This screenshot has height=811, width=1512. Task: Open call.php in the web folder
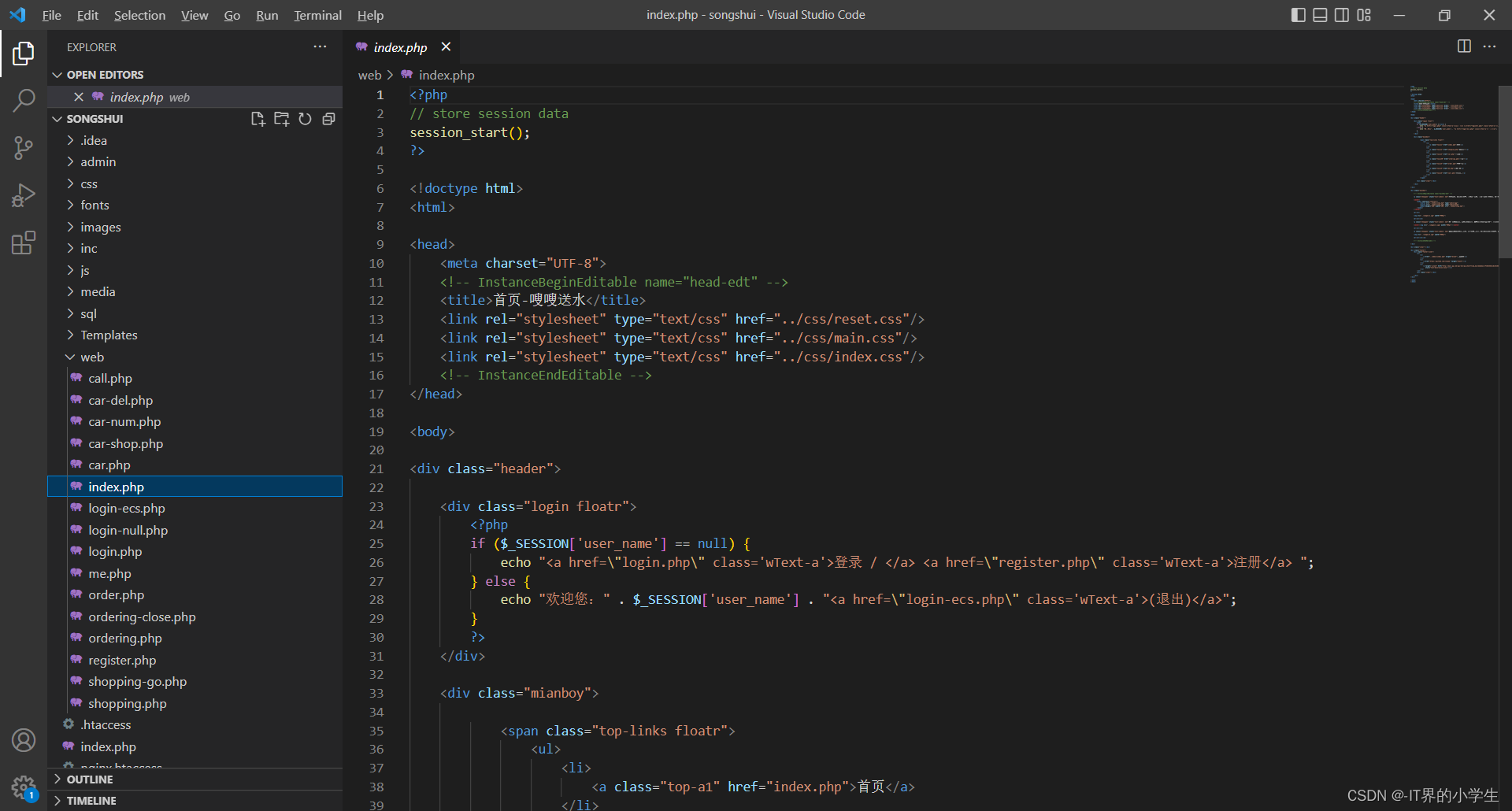tap(195, 379)
